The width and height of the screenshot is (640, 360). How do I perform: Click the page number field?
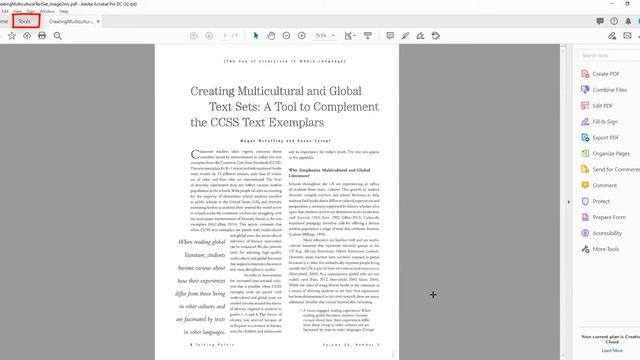click(225, 36)
